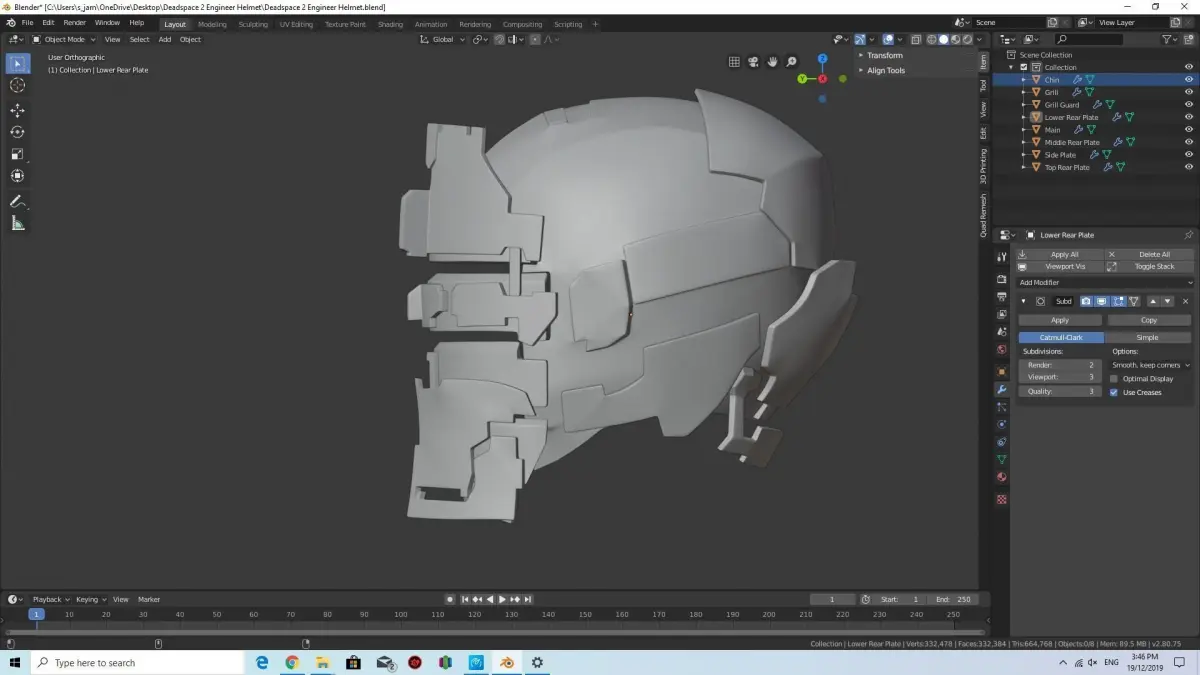Image resolution: width=1200 pixels, height=675 pixels.
Task: Open the Output properties tab
Action: tap(1002, 297)
